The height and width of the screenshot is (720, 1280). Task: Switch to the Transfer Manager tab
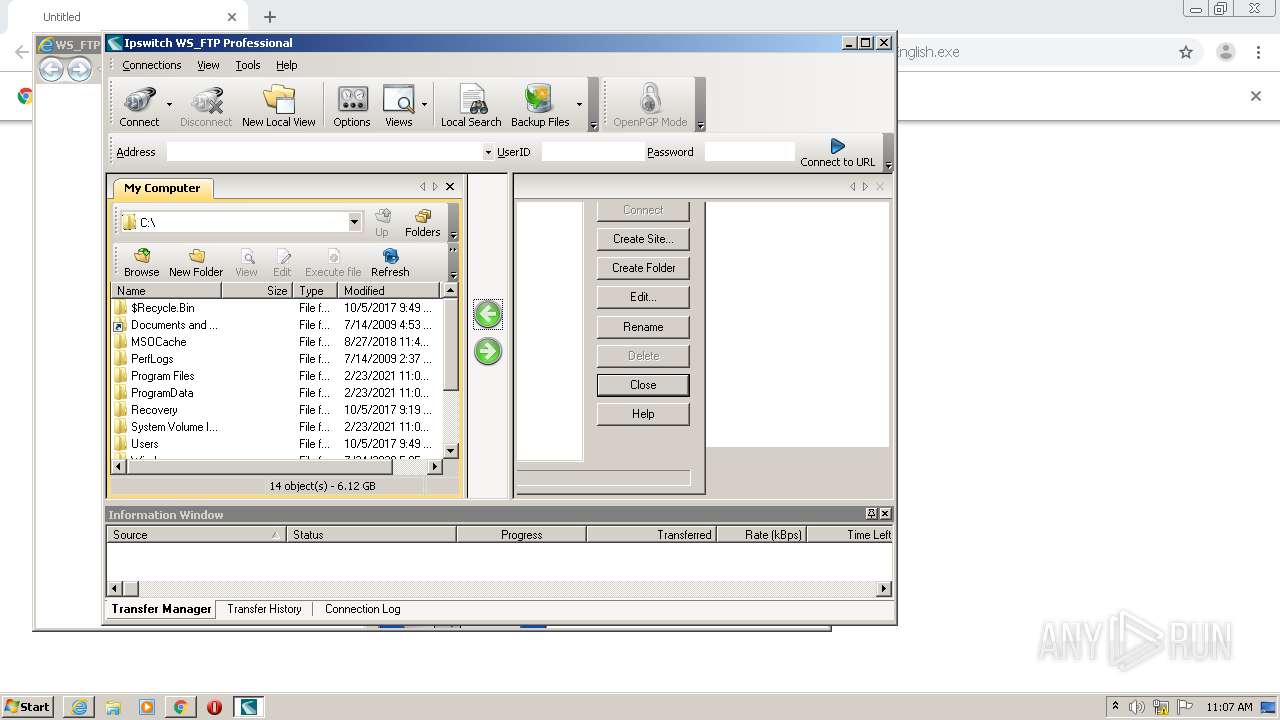pyautogui.click(x=161, y=609)
